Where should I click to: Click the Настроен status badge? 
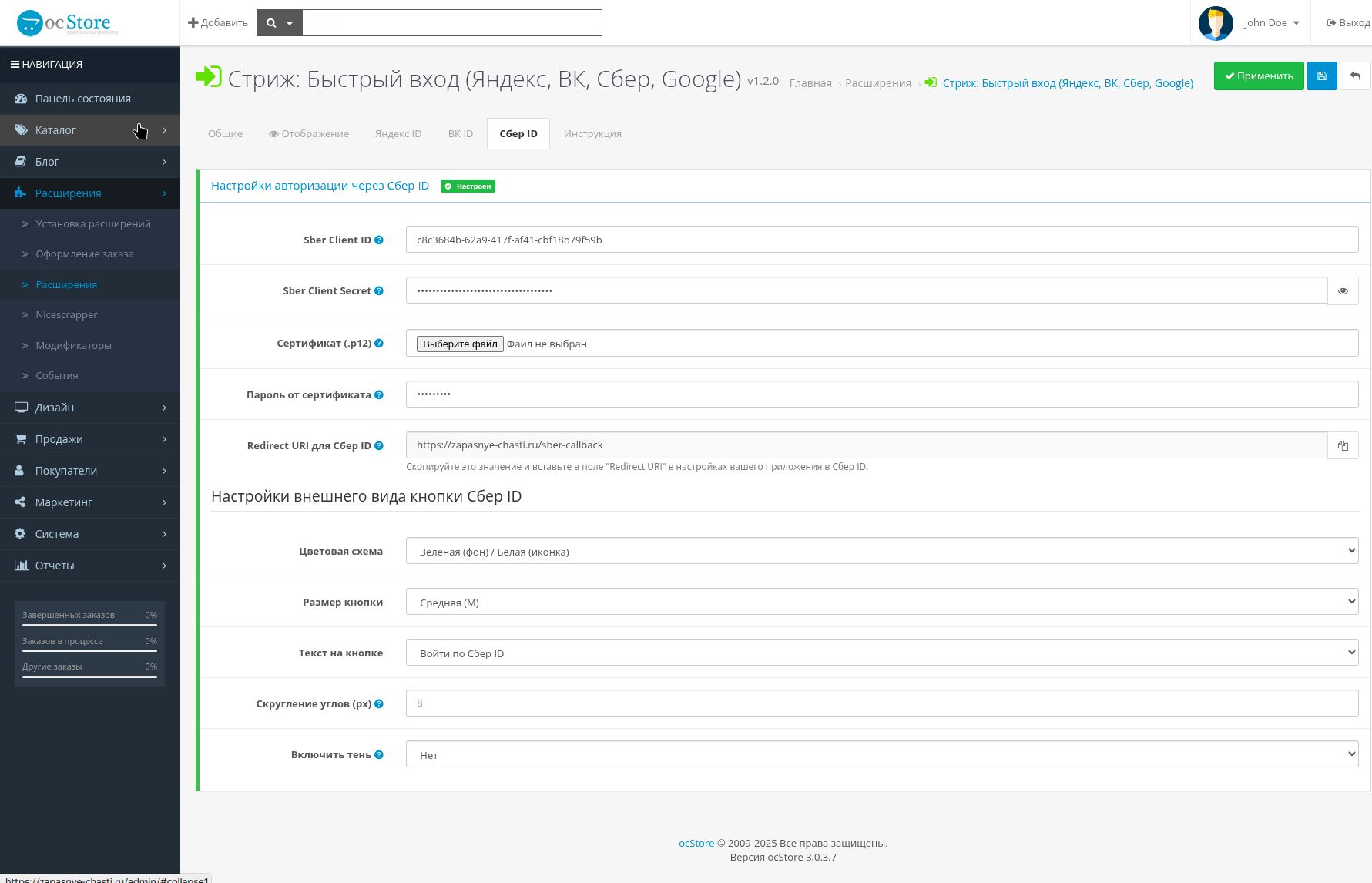(x=468, y=186)
